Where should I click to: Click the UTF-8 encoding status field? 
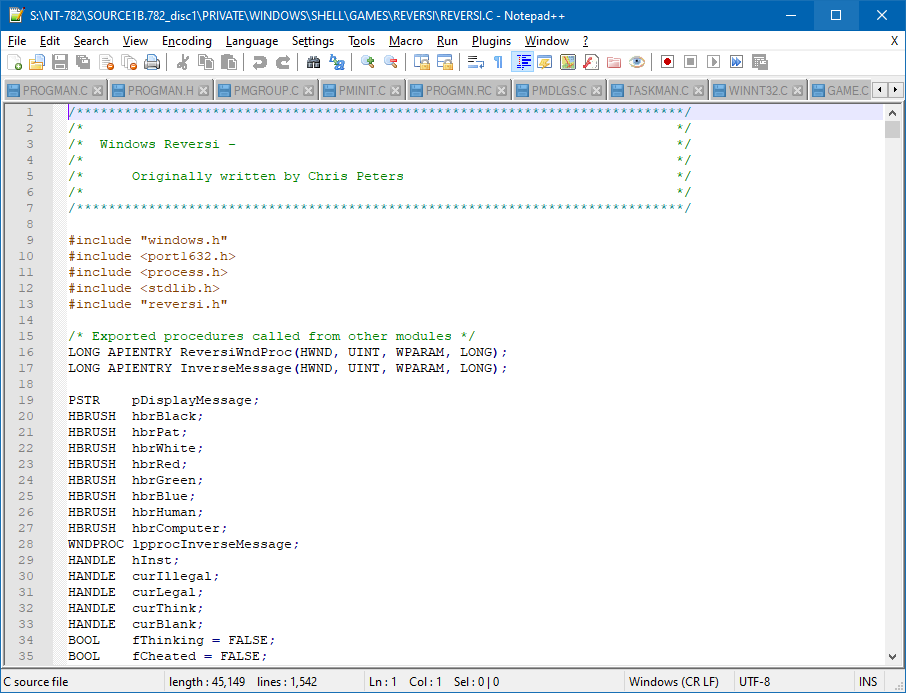coord(754,682)
